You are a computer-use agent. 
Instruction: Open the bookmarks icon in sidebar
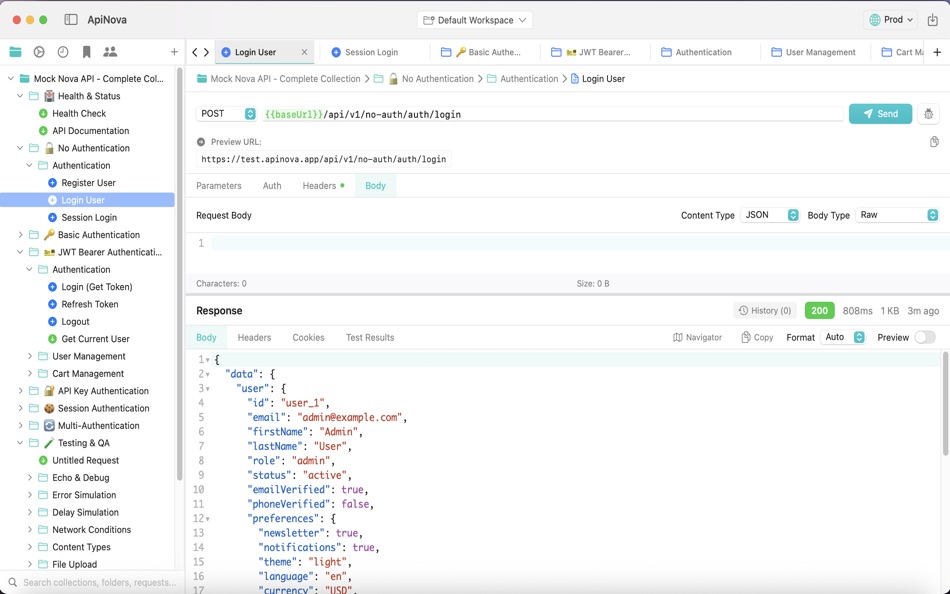[x=86, y=52]
